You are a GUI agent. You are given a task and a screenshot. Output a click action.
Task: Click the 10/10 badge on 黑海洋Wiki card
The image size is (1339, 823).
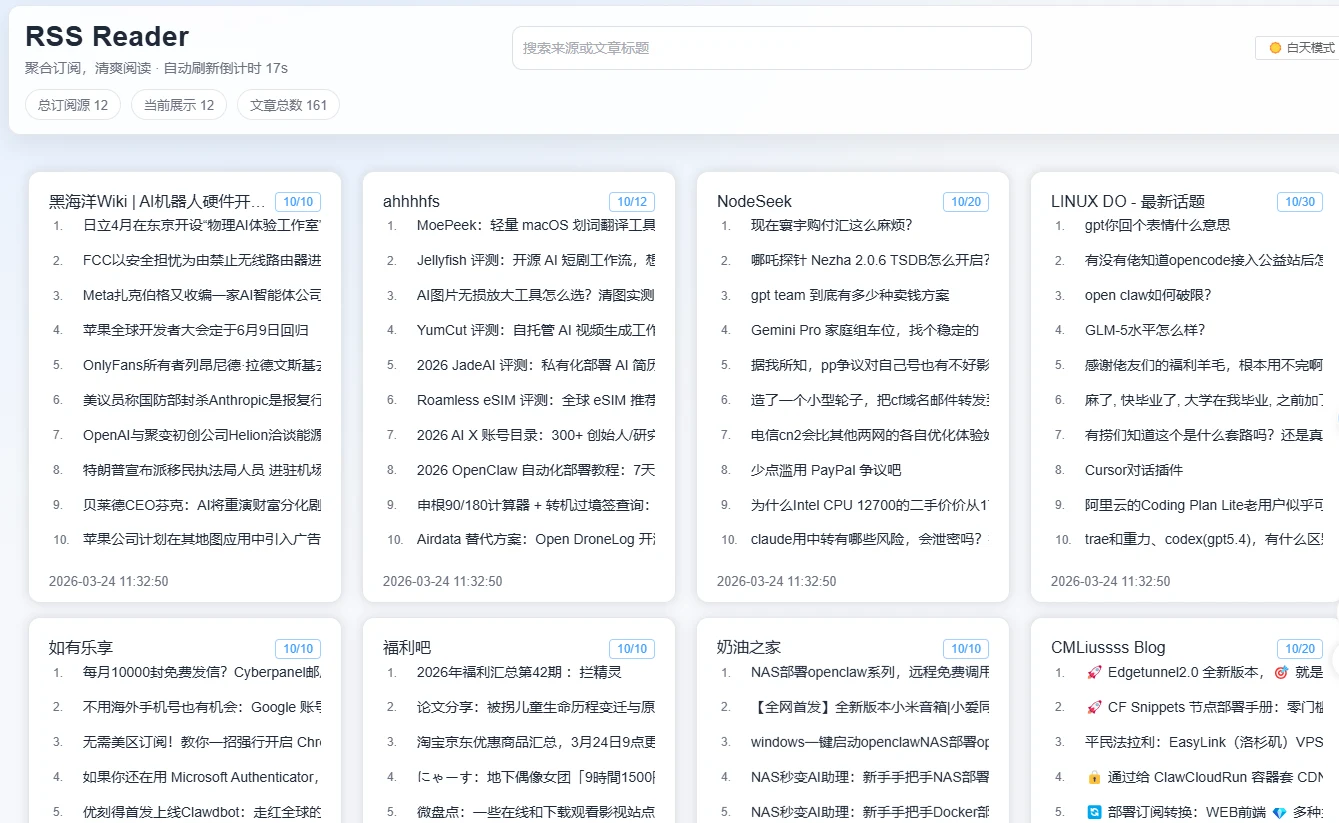pyautogui.click(x=298, y=202)
